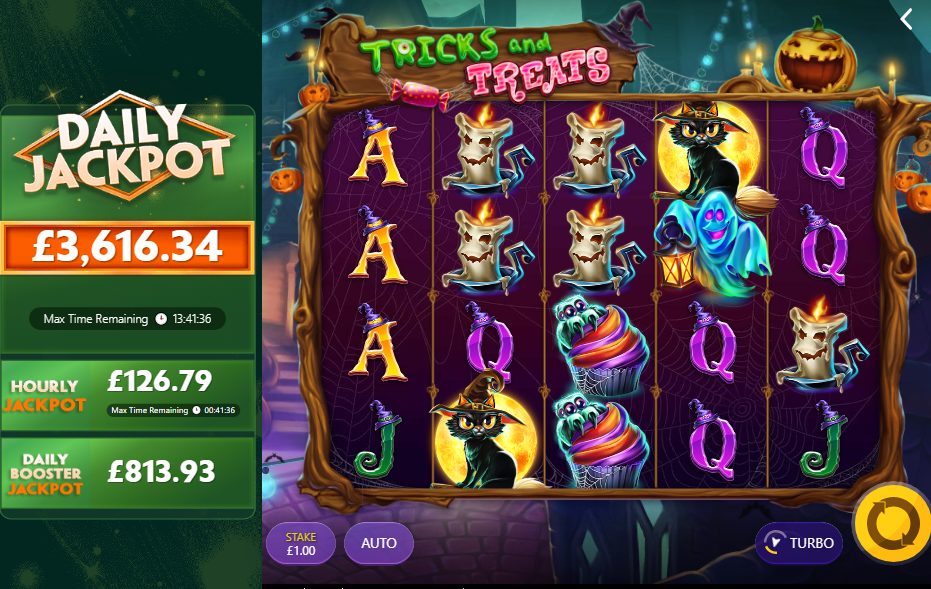Viewport: 931px width, 589px height.
Task: Open the Daily Booster Jackpot panel
Action: click(128, 473)
